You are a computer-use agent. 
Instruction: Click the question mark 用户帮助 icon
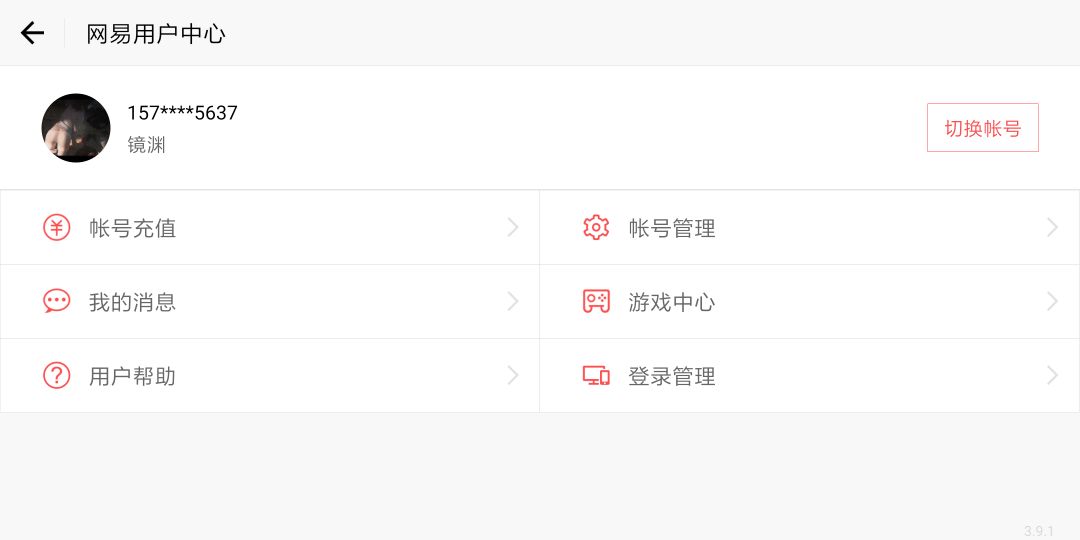click(x=57, y=376)
